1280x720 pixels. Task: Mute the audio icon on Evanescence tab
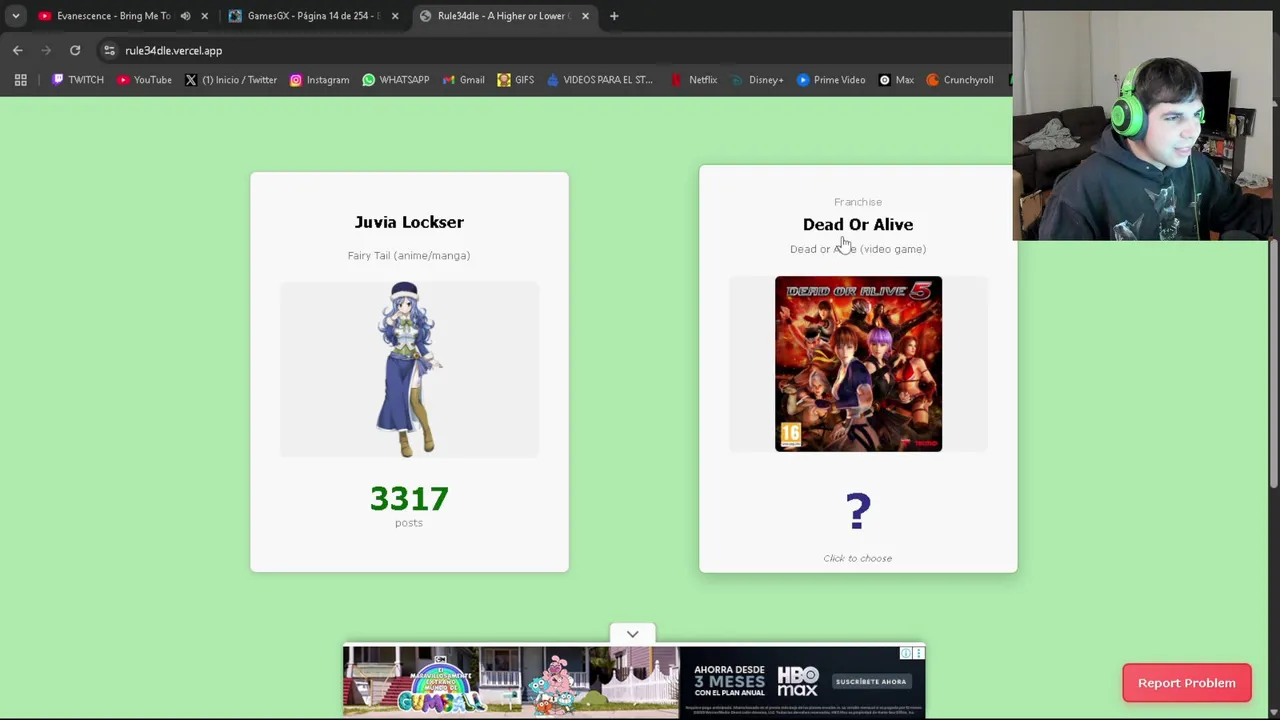click(185, 16)
